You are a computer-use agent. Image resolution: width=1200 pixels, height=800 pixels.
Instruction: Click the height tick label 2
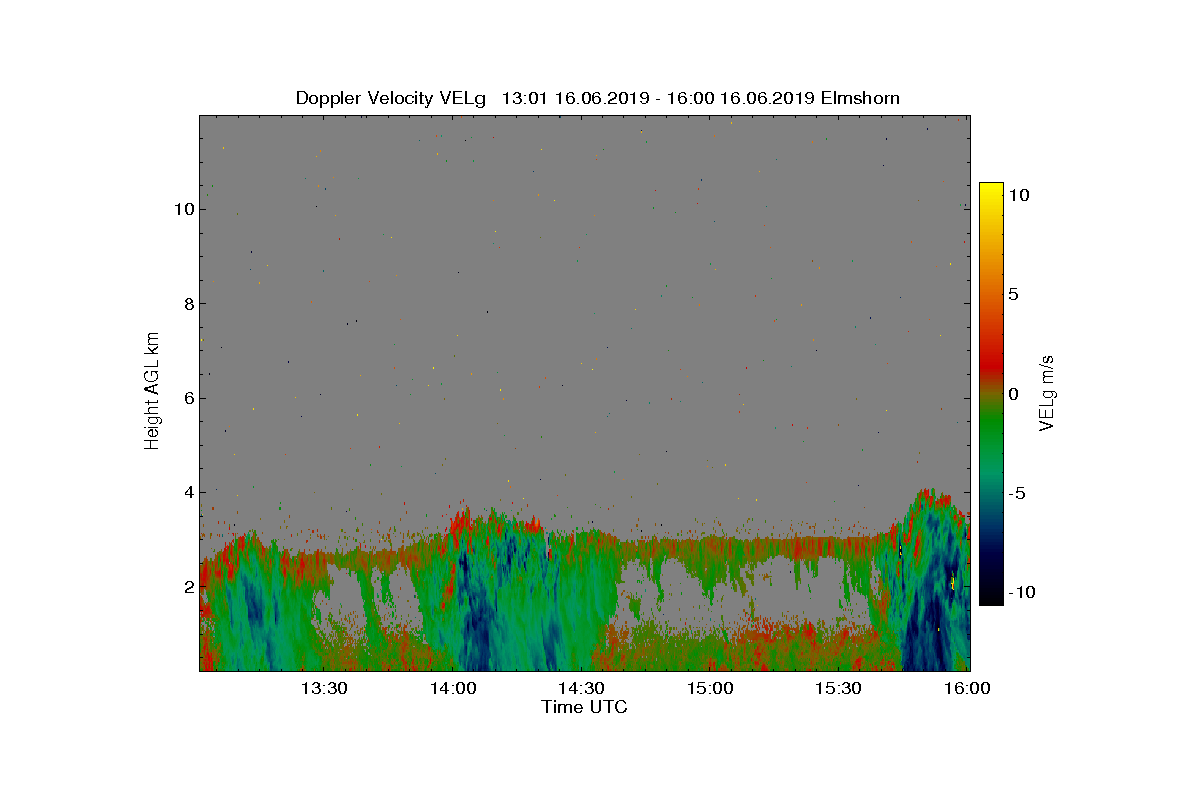tap(187, 586)
